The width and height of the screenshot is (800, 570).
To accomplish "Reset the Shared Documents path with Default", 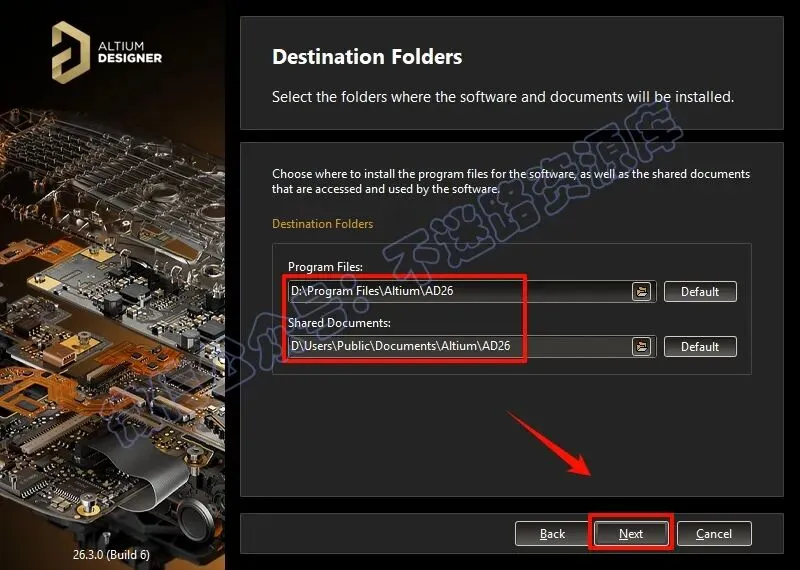I will click(x=700, y=346).
